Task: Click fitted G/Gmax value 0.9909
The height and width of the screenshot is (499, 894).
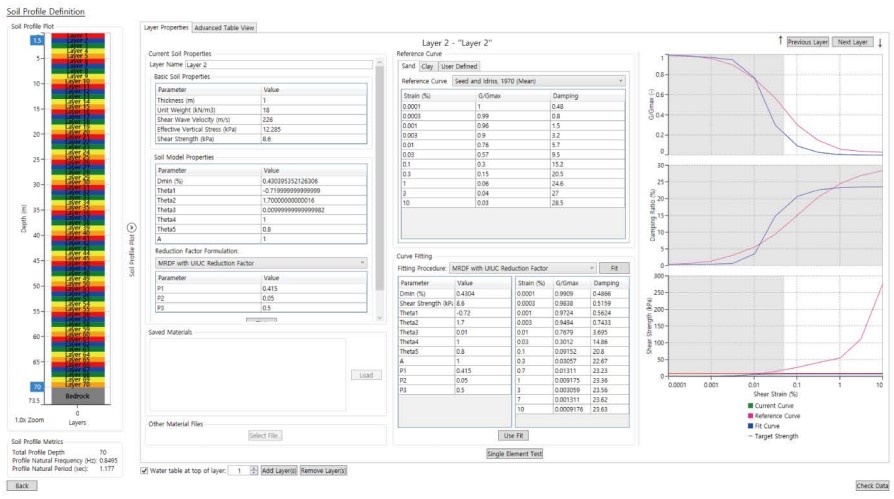Action: pos(572,294)
